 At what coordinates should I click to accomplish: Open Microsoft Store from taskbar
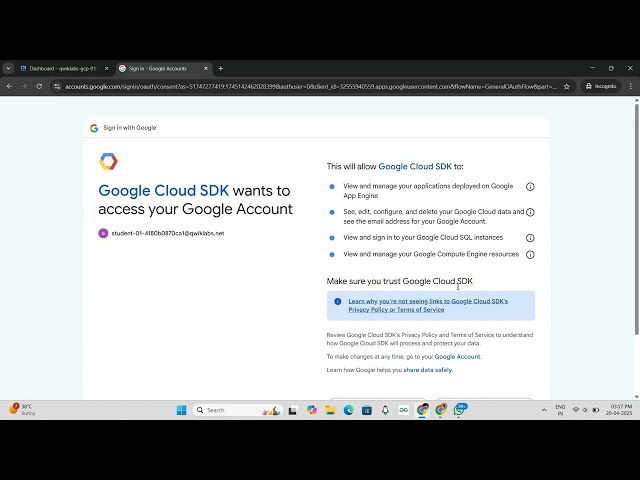pyautogui.click(x=367, y=410)
